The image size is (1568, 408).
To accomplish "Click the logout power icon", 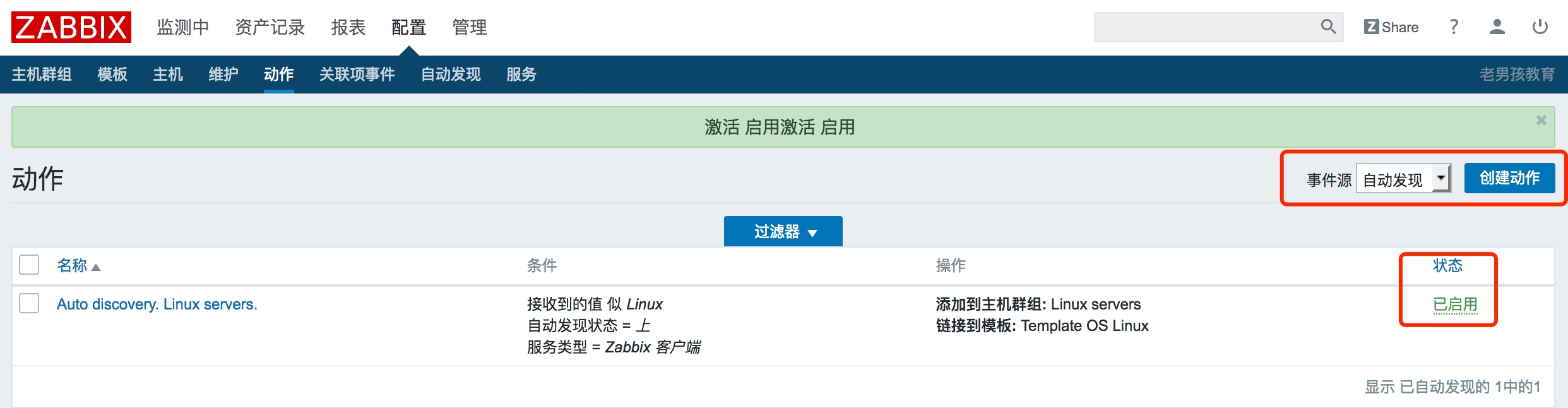I will pos(1540,27).
